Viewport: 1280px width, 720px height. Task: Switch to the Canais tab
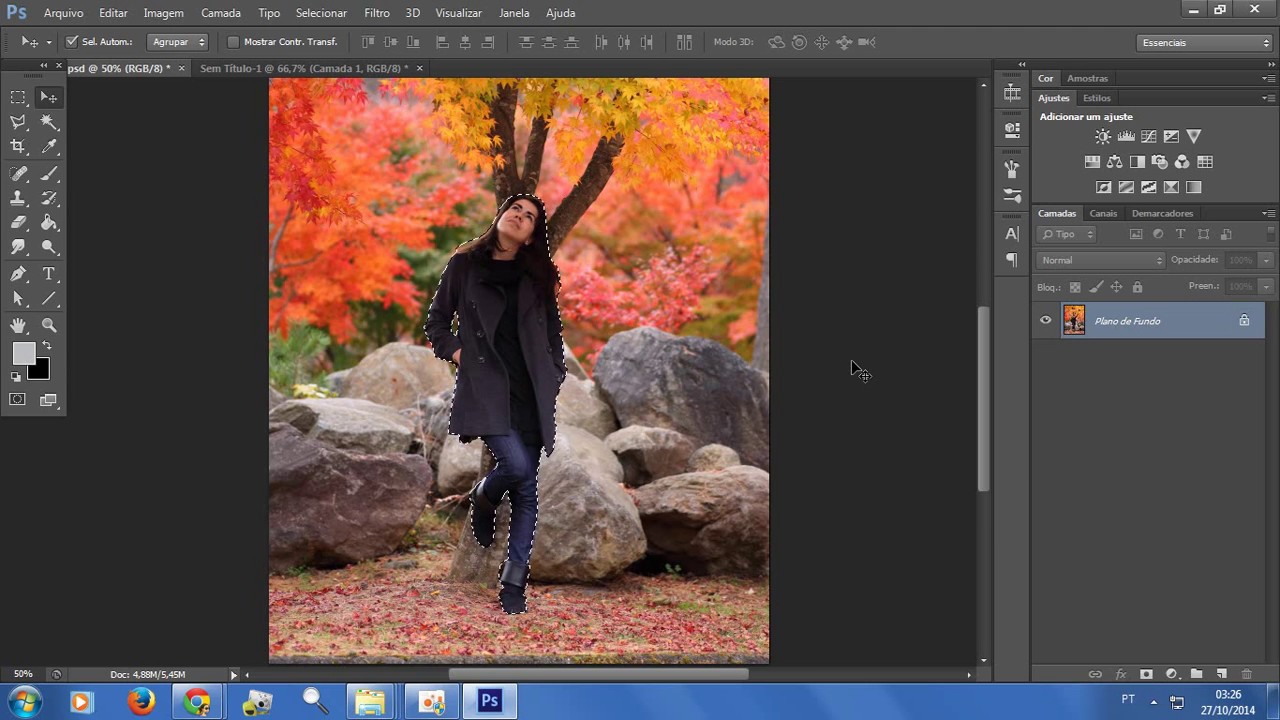pos(1103,213)
